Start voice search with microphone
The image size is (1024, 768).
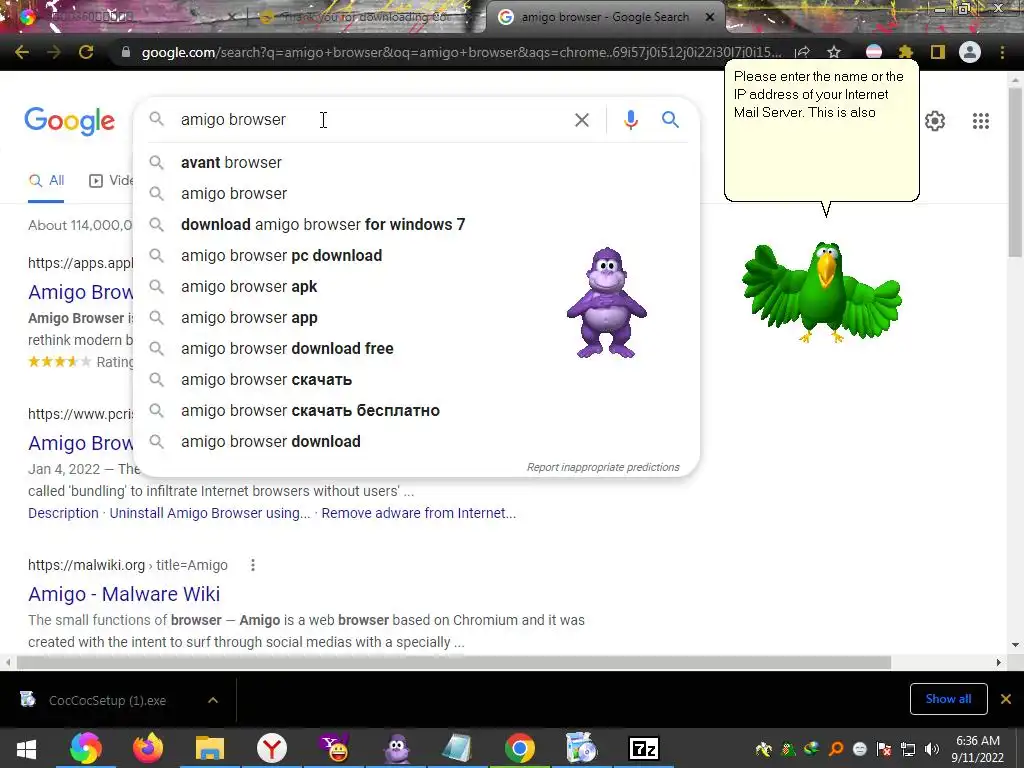tap(630, 120)
